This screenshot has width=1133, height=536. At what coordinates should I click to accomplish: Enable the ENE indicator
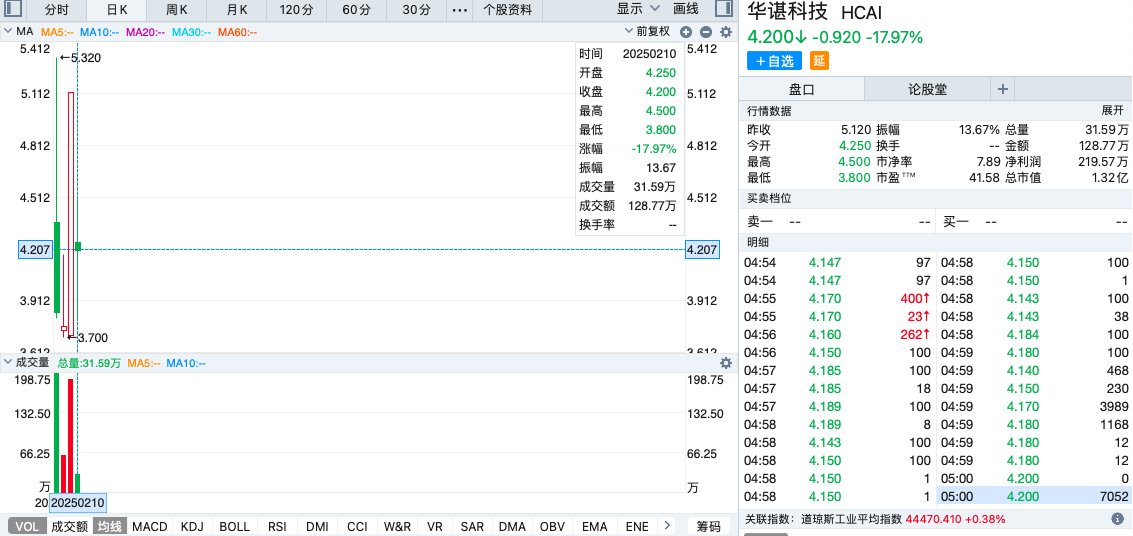tap(637, 527)
